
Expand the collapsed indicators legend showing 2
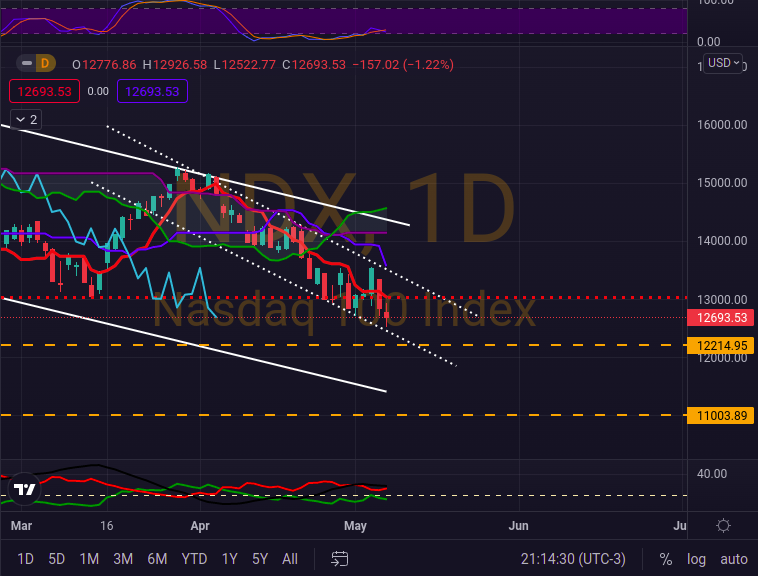(26, 119)
